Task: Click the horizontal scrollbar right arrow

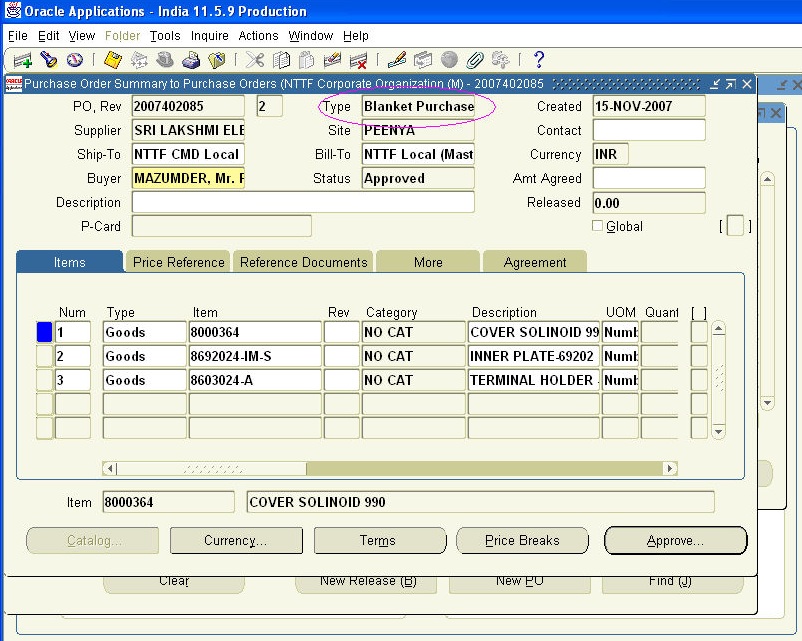Action: (670, 467)
